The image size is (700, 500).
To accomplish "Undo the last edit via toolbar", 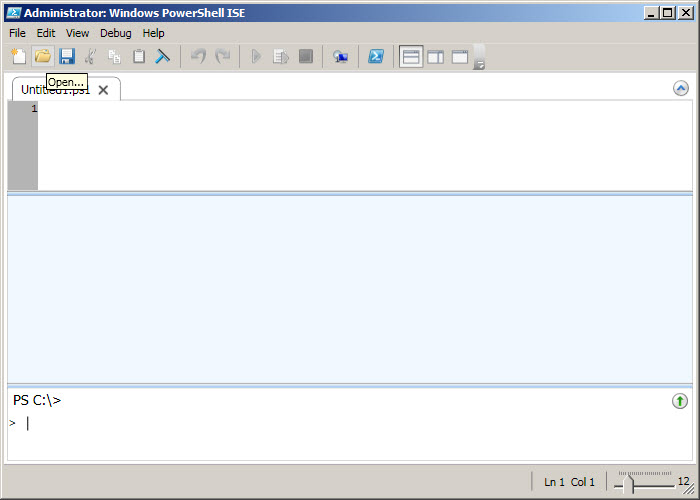I will point(198,56).
